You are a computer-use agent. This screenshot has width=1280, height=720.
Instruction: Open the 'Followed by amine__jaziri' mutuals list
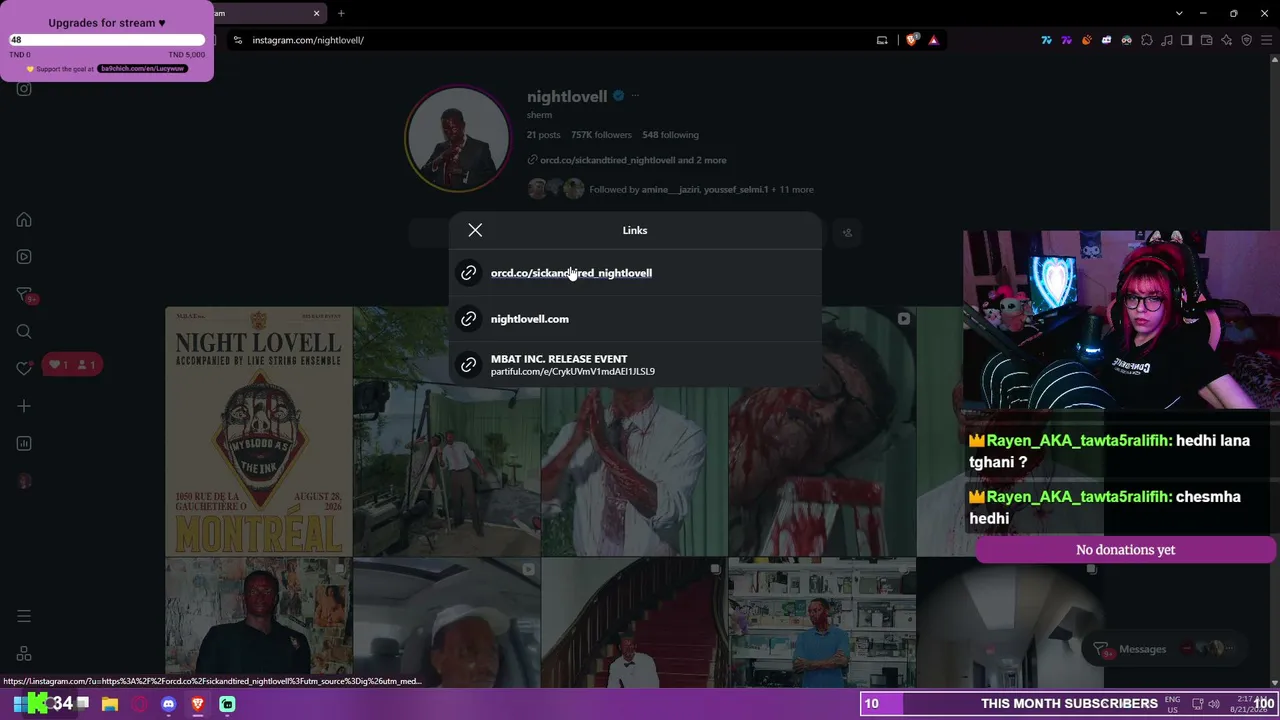coord(701,189)
